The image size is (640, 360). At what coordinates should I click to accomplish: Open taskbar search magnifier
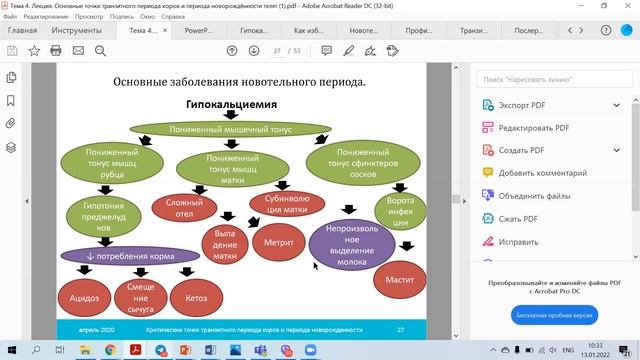coord(36,350)
